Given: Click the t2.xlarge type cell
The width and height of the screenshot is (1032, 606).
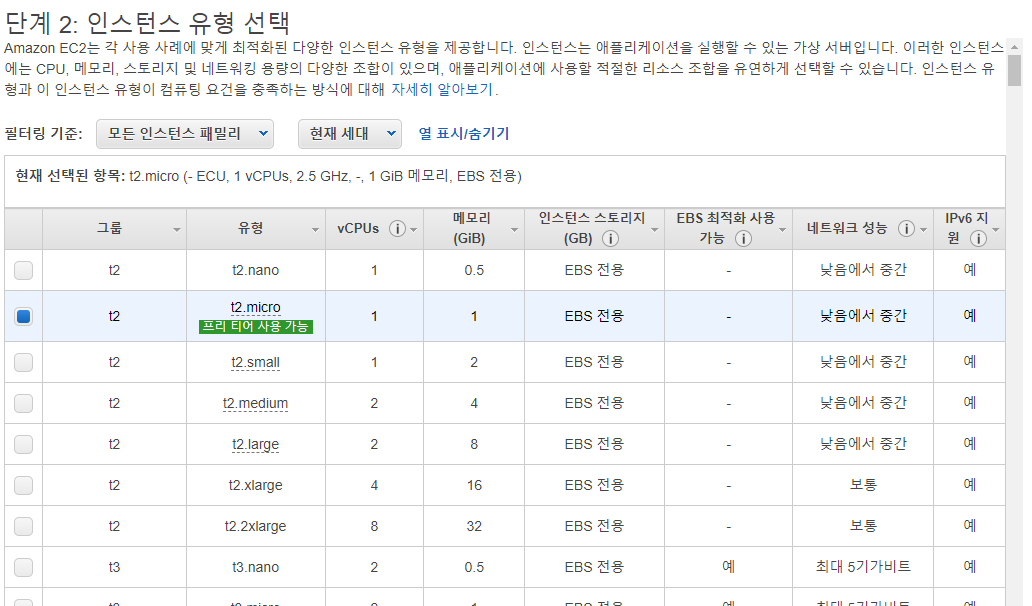Looking at the screenshot, I should (x=255, y=485).
